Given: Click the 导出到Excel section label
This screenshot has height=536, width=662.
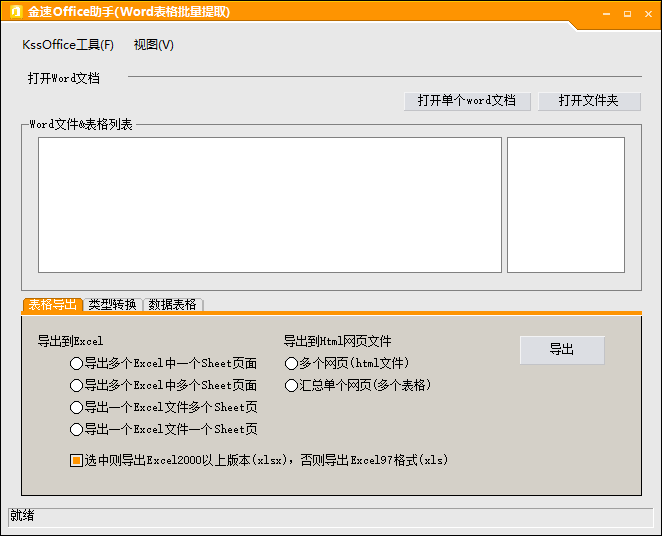Looking at the screenshot, I should point(70,341).
